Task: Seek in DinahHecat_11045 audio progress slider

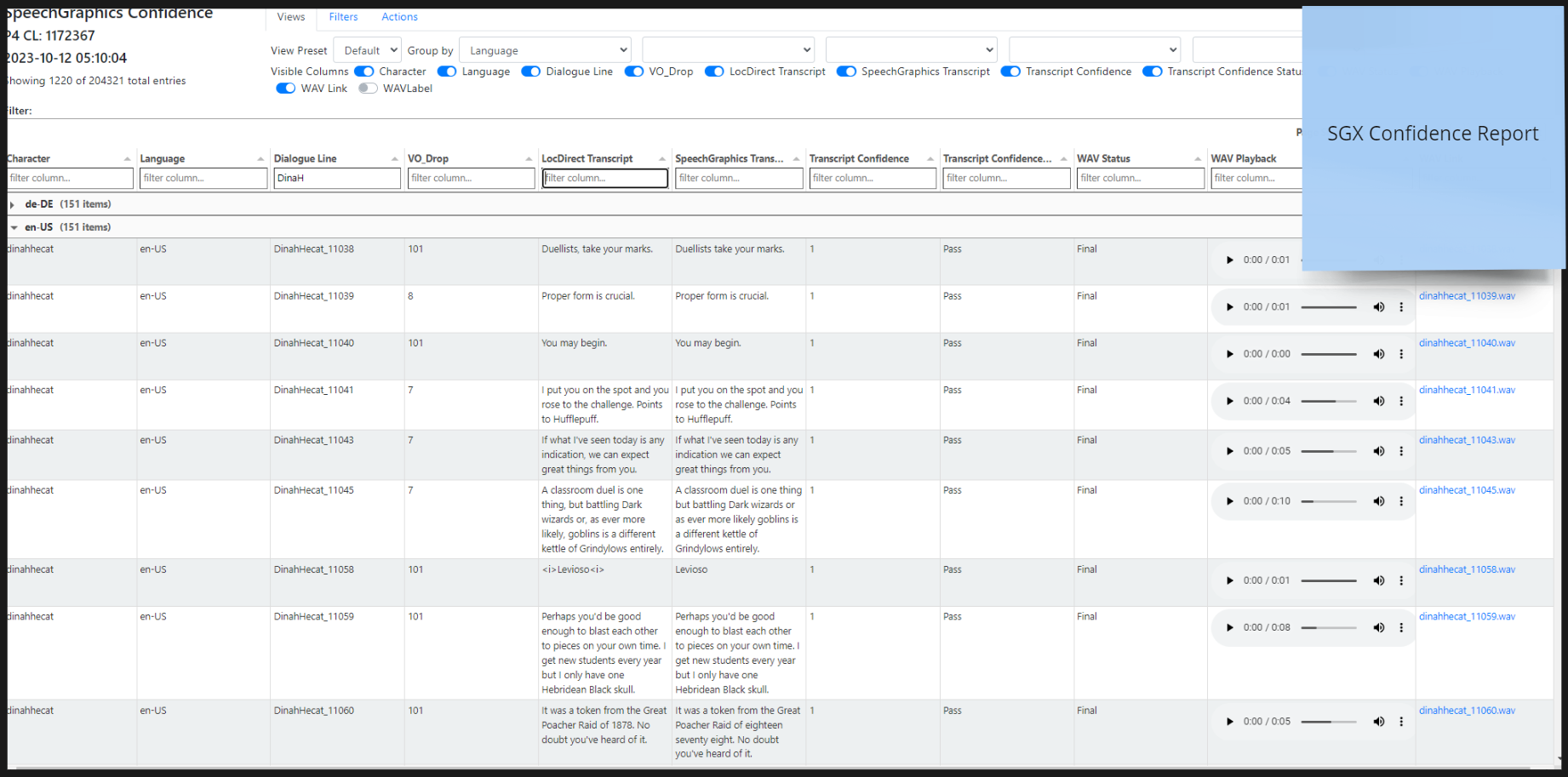Action: click(x=1329, y=501)
